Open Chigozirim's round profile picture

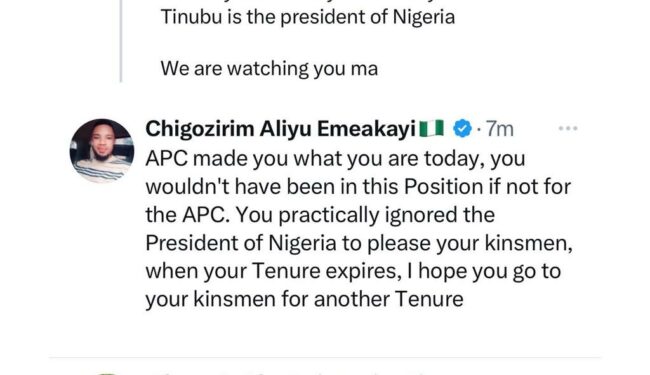coord(102,151)
